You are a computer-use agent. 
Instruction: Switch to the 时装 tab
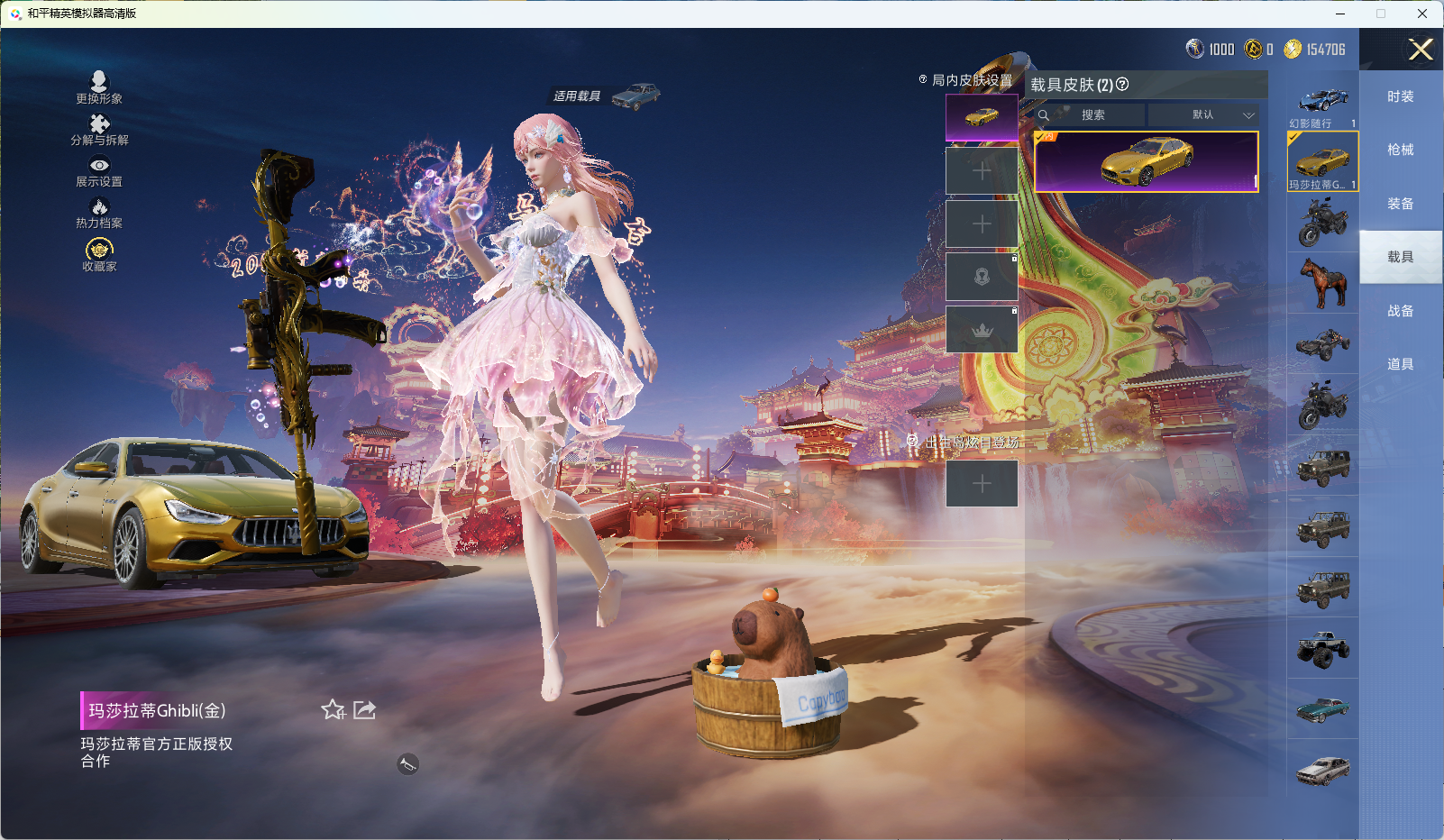(1400, 96)
